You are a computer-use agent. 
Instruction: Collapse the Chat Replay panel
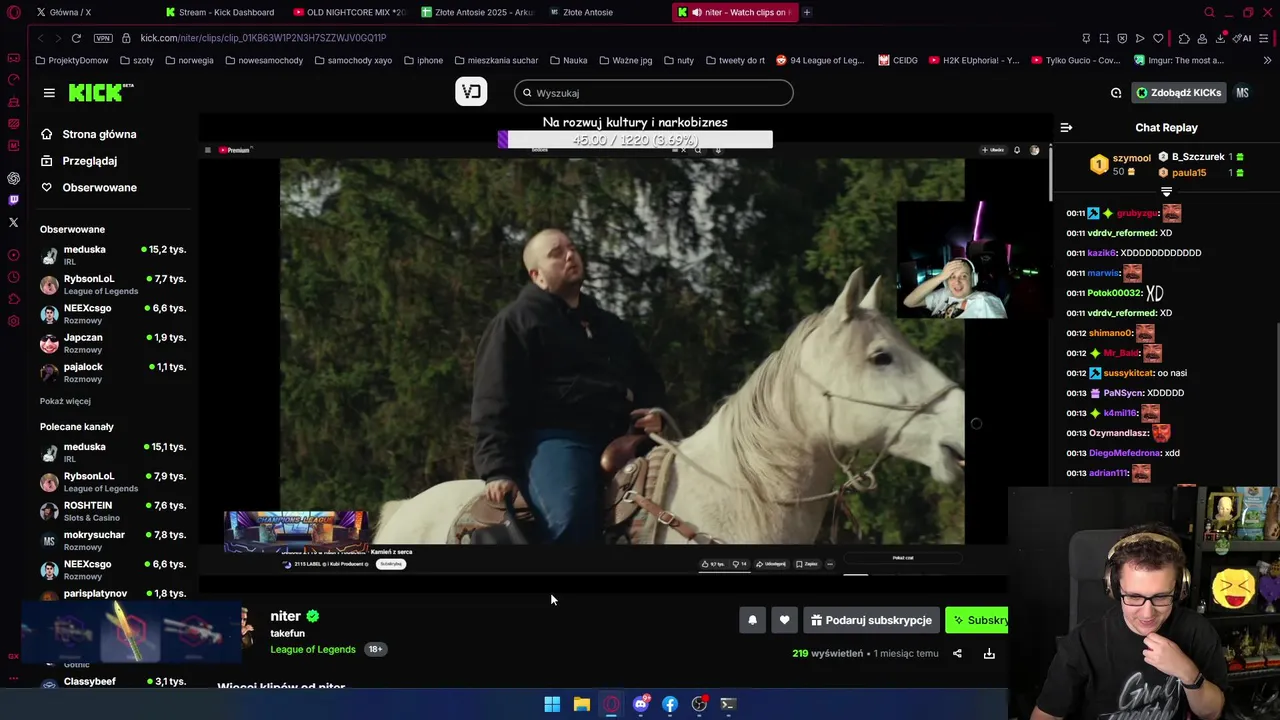coord(1066,127)
